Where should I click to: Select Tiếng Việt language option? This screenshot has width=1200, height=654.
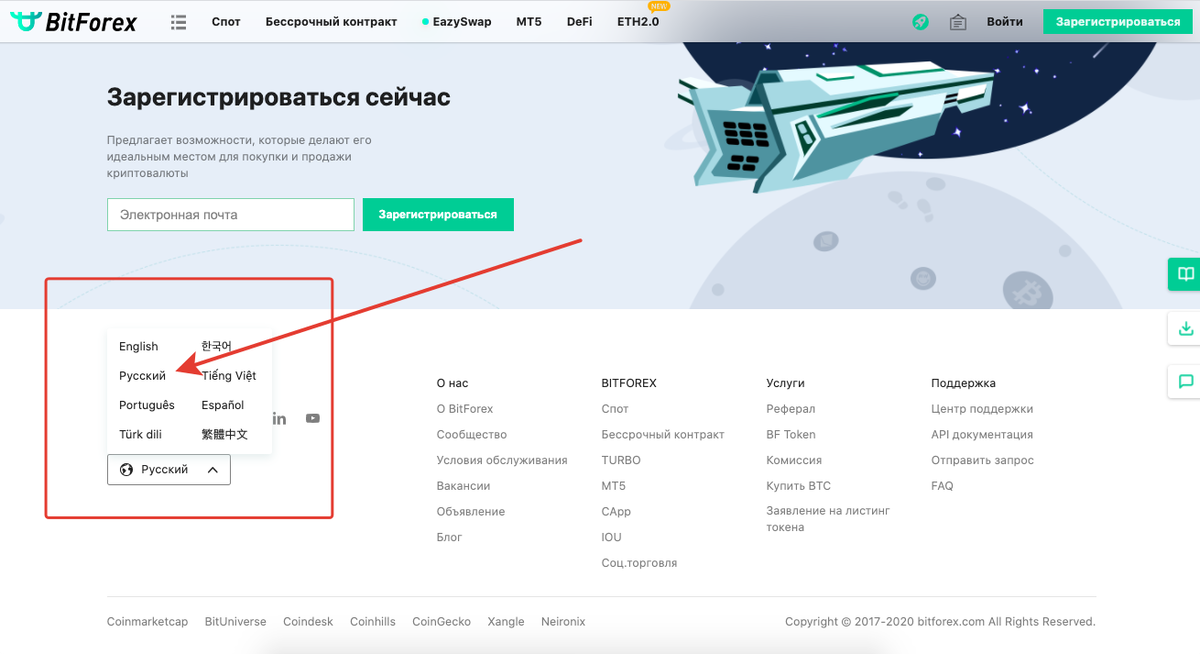pyautogui.click(x=229, y=375)
